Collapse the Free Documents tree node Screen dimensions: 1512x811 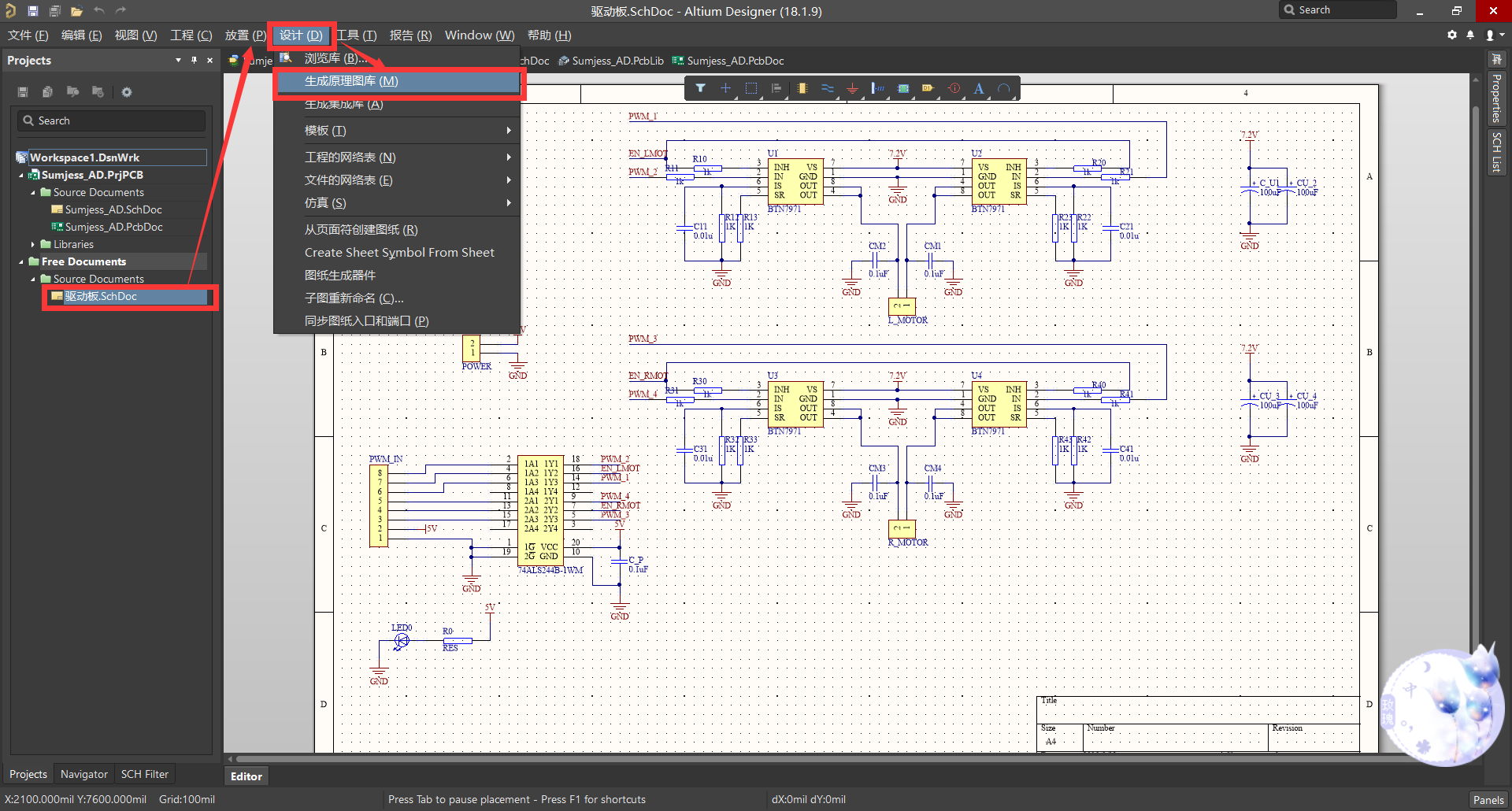[20, 261]
